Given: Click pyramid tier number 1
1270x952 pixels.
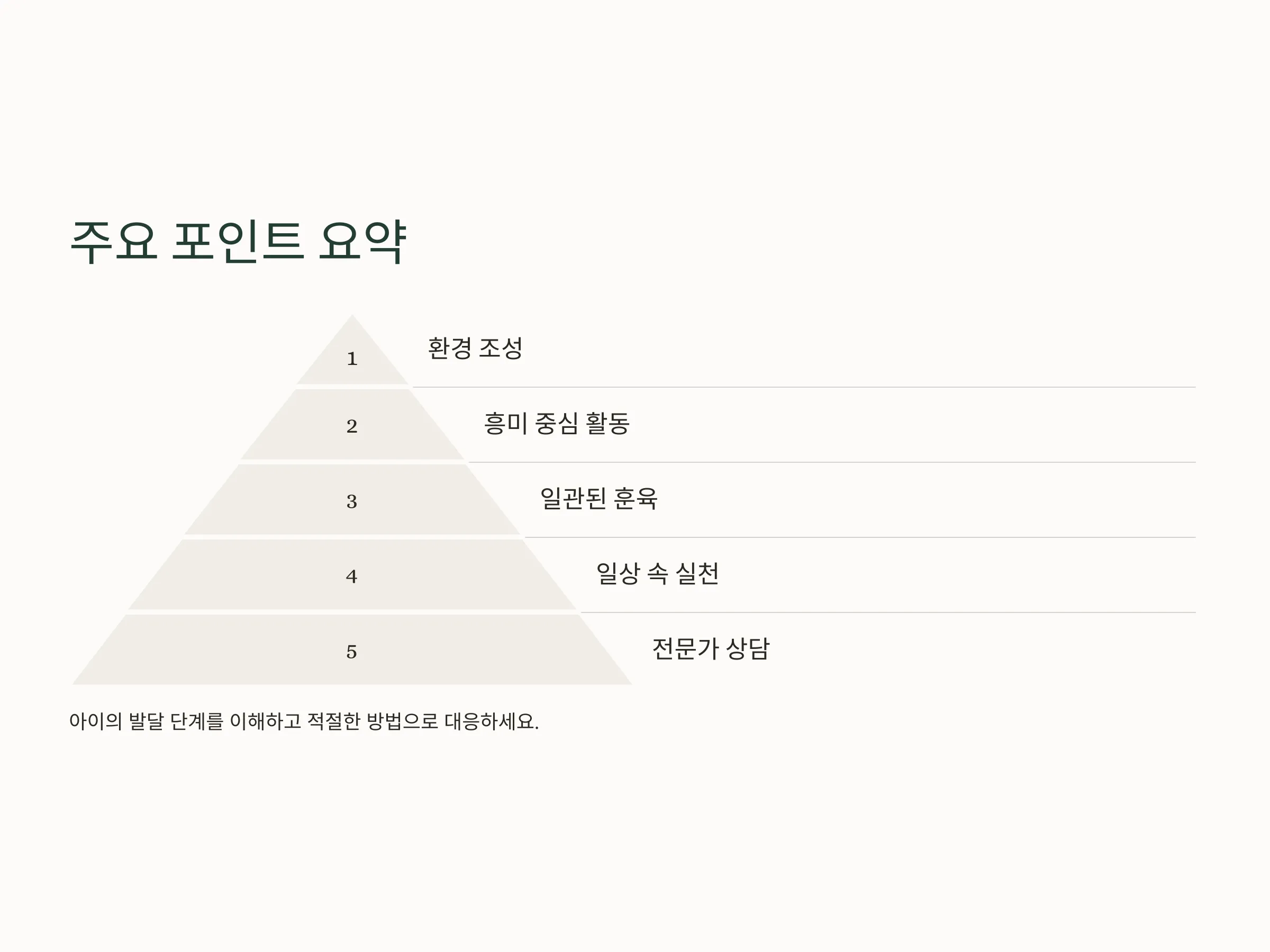Looking at the screenshot, I should tap(352, 359).
